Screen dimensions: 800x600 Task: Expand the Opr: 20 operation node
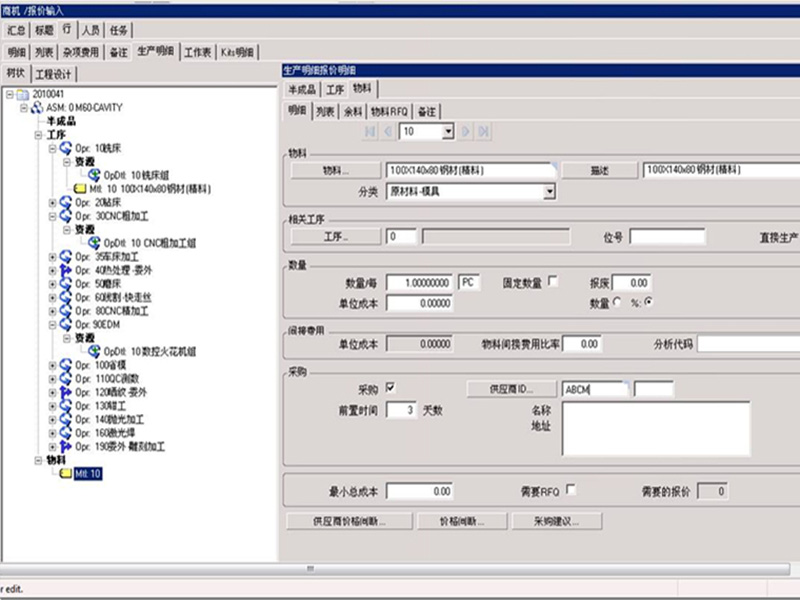[x=53, y=203]
